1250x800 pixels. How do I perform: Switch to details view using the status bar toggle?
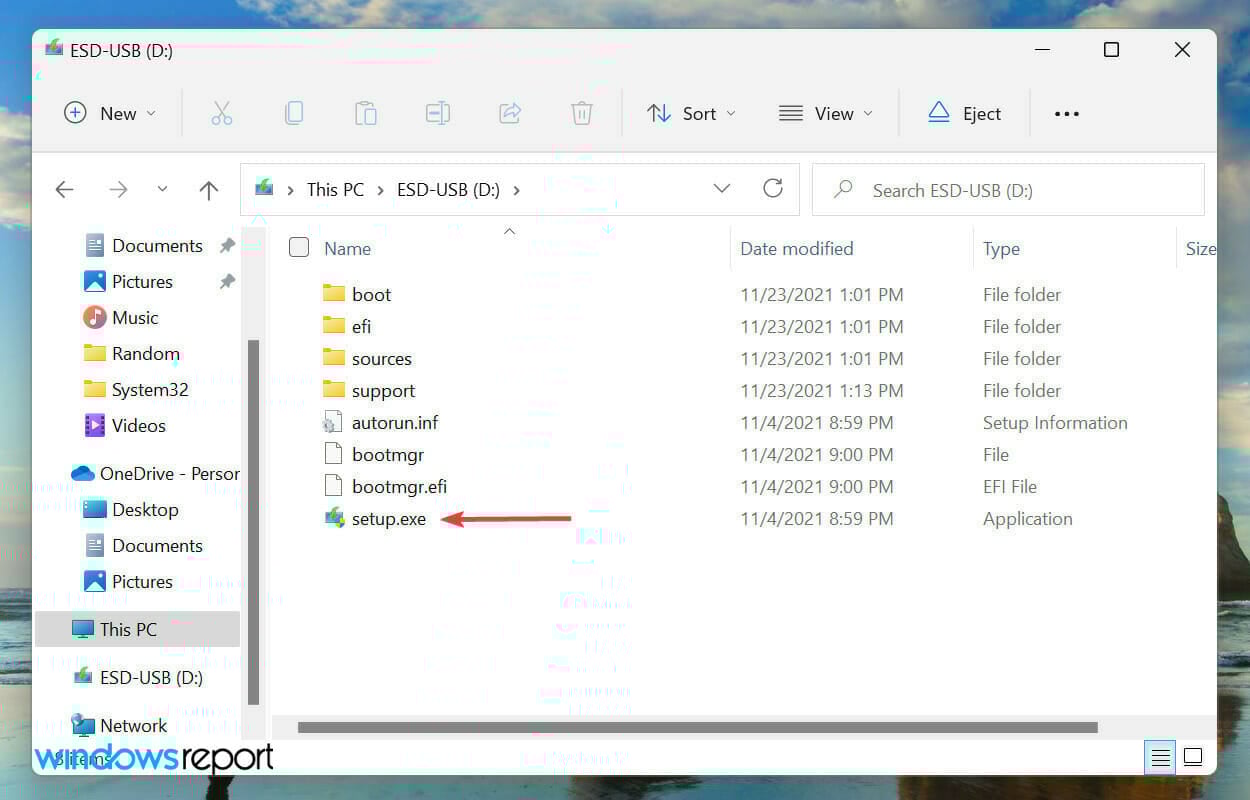coord(1159,757)
